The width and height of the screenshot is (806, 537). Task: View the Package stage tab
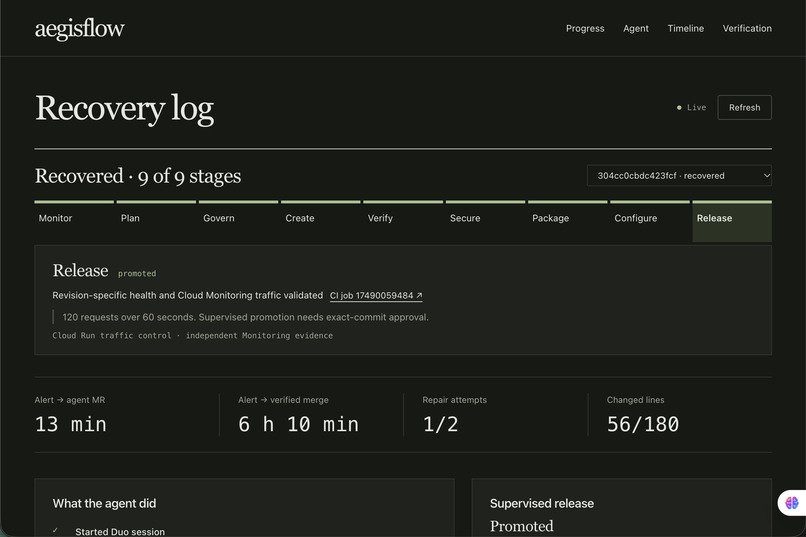[x=567, y=221]
